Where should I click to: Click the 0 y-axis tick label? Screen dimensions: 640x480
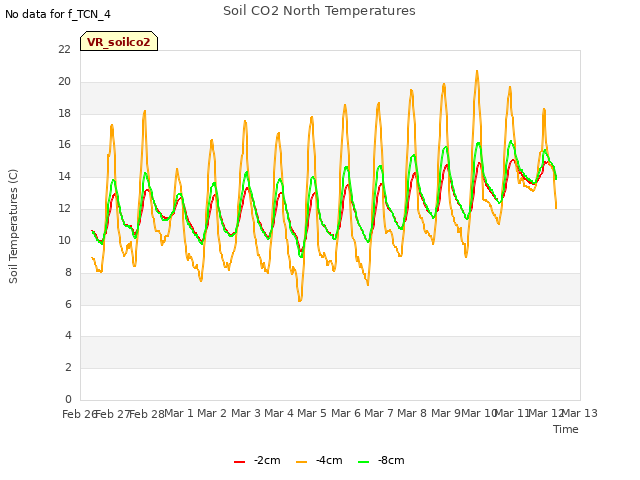[68, 399]
